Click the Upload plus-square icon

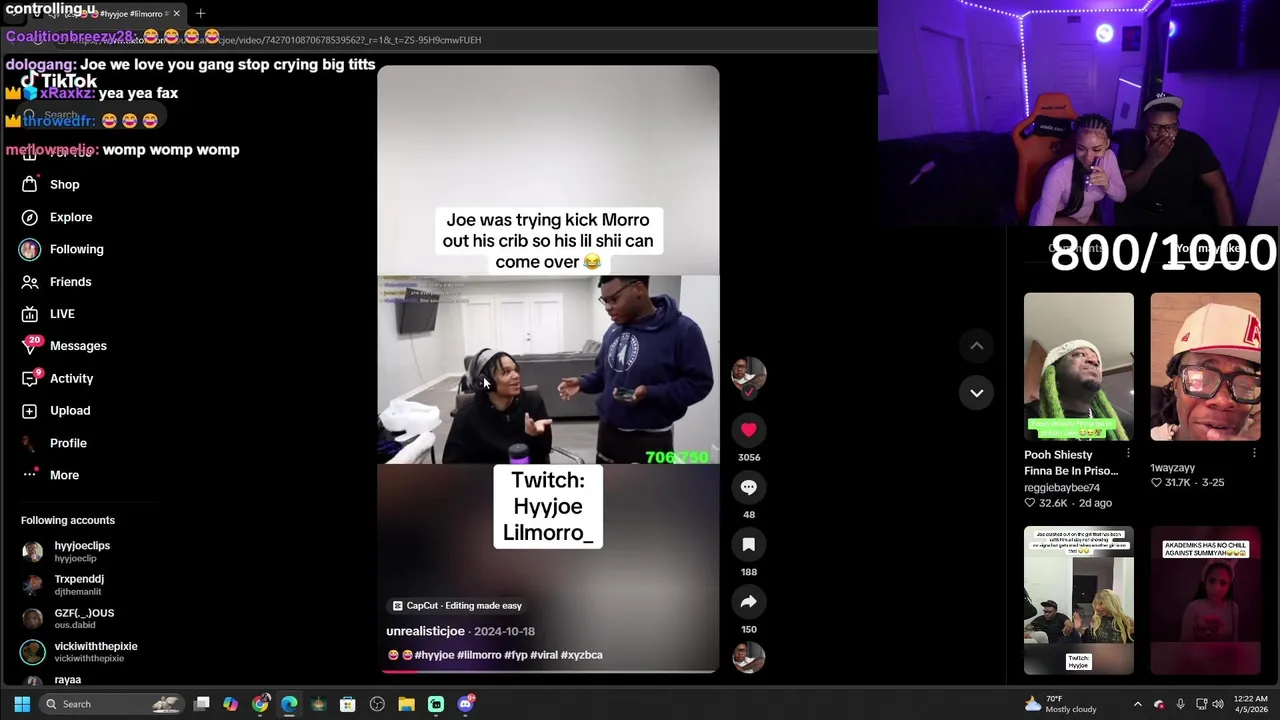click(30, 411)
